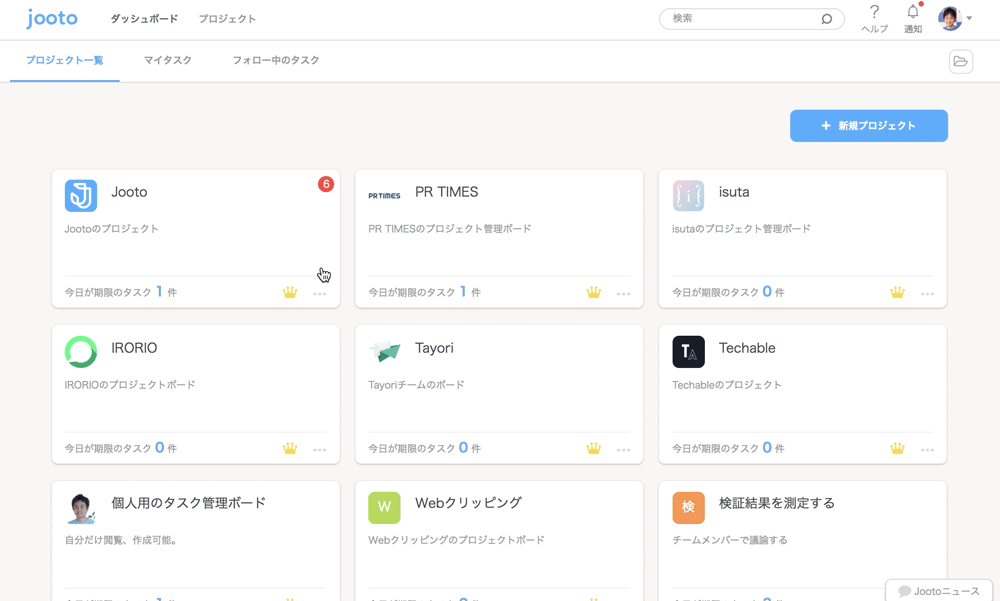Screen dimensions: 1000x601
Task: Click into the 検索 search field
Action: coord(740,19)
